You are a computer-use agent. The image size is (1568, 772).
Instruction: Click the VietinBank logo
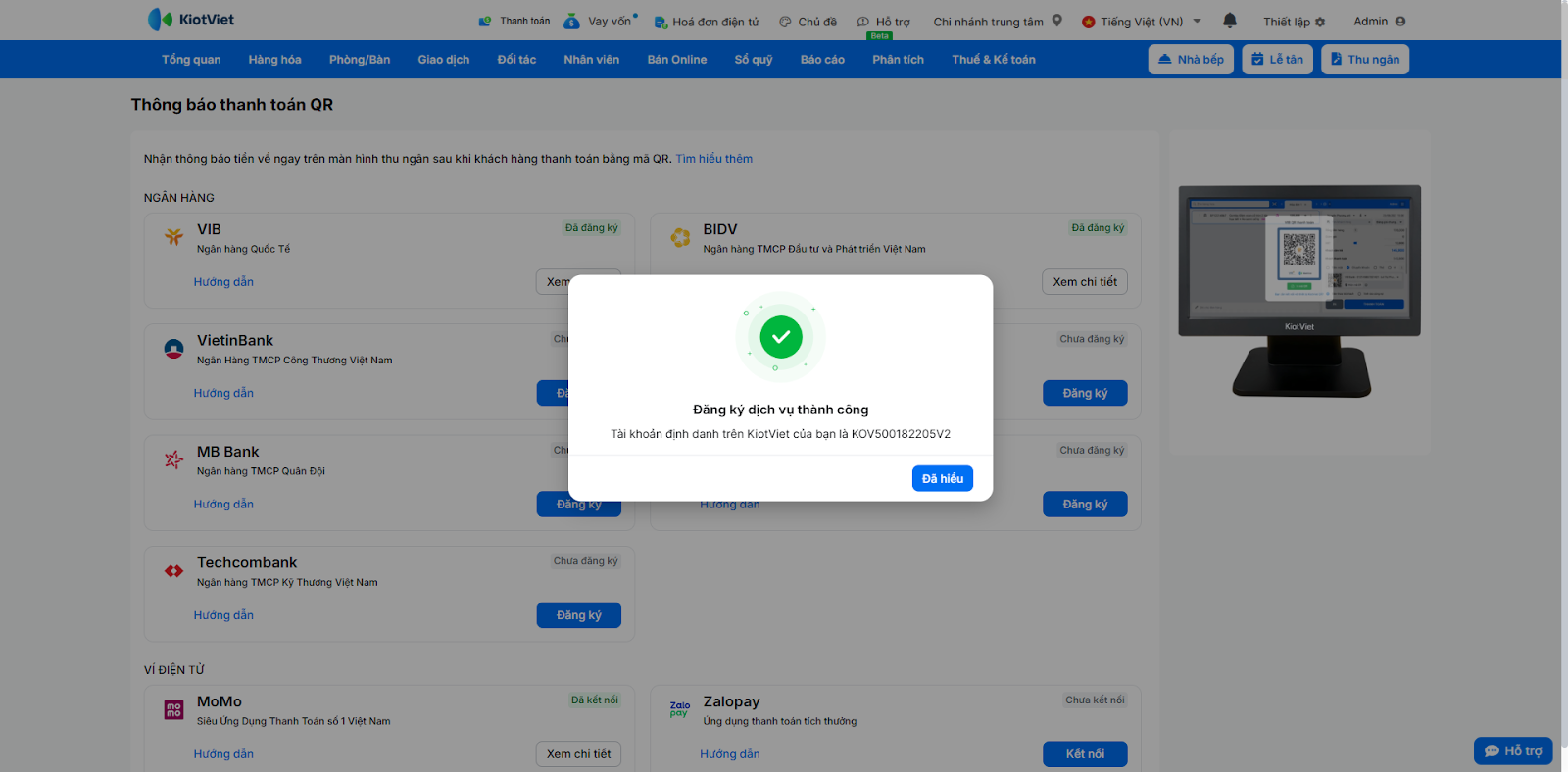(173, 348)
